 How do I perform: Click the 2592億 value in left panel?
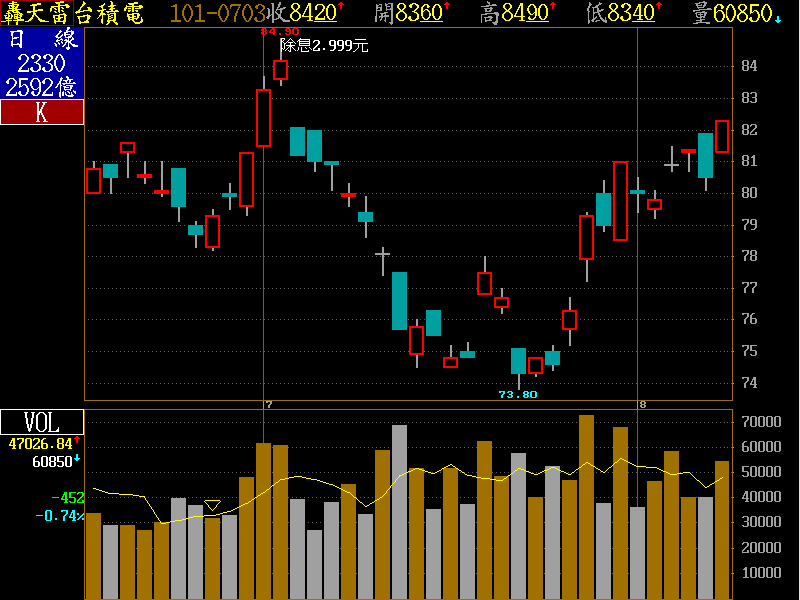pyautogui.click(x=42, y=87)
